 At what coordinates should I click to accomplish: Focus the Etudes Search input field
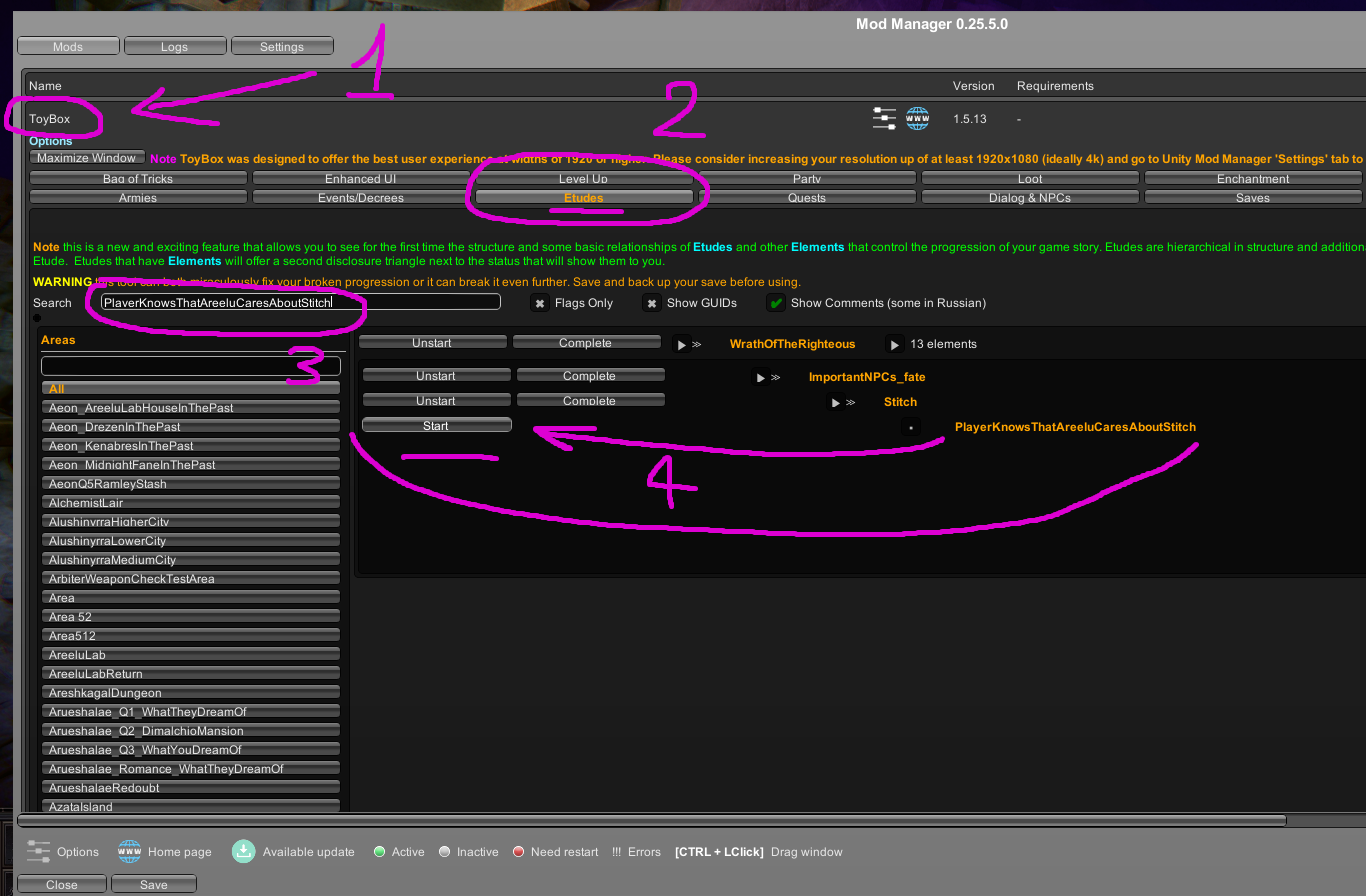[300, 302]
